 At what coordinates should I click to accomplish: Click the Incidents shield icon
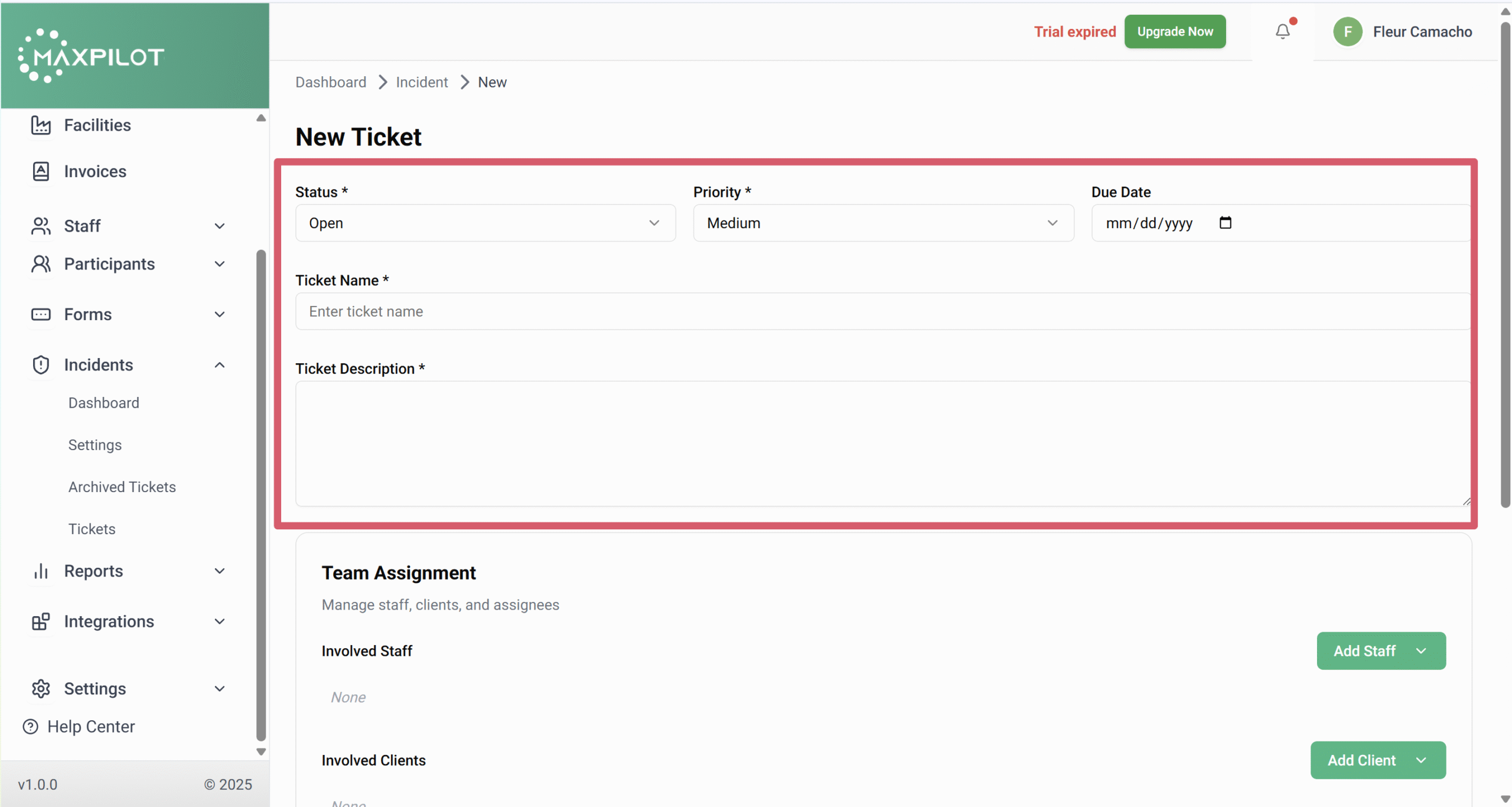(x=41, y=365)
